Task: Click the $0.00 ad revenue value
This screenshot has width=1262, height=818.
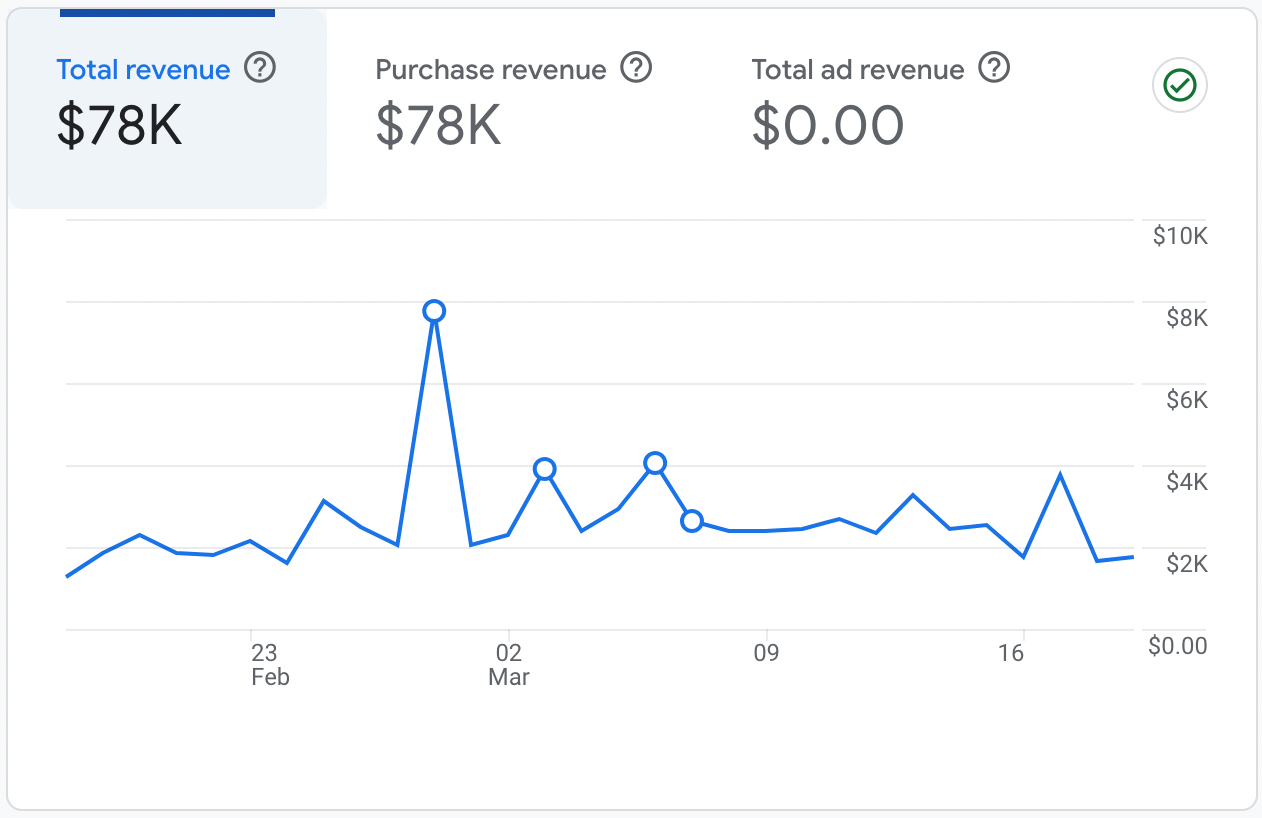Action: [827, 126]
